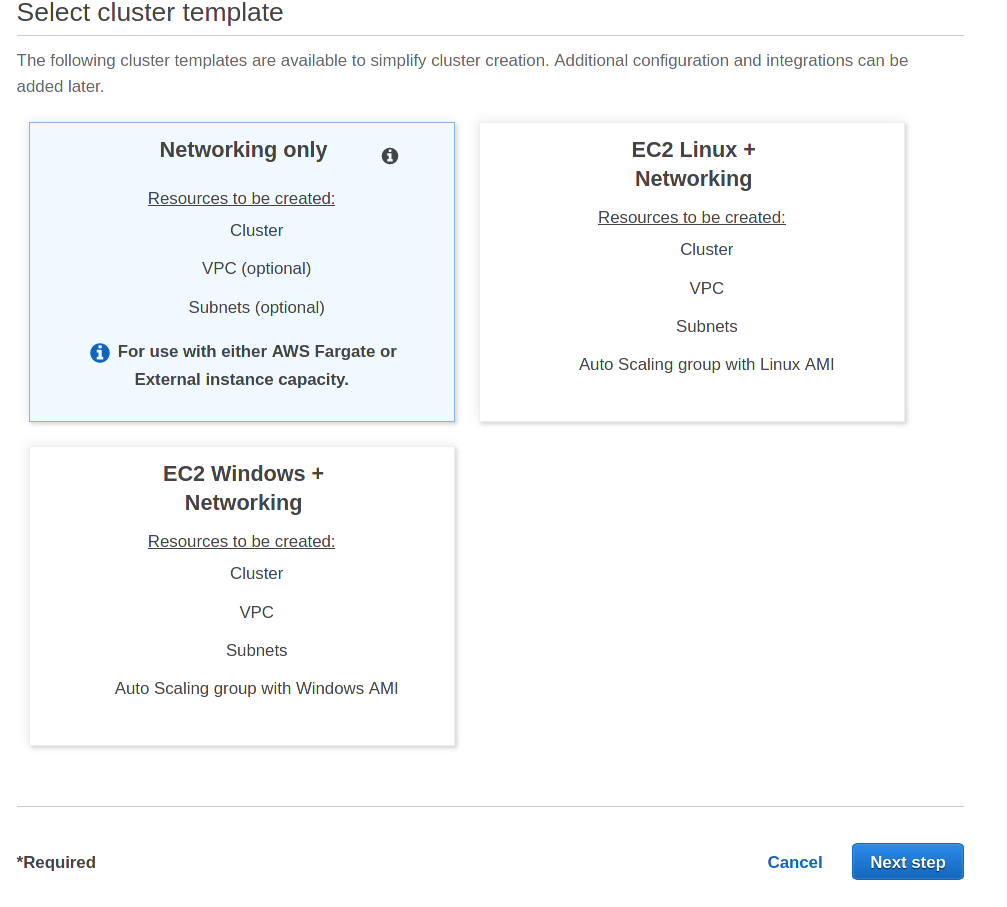
Task: Click 'VPC' in the EC2 Windows card
Action: point(256,612)
